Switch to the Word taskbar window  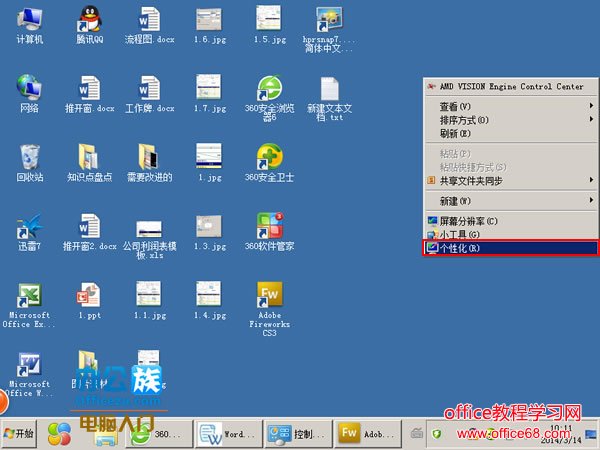click(228, 434)
